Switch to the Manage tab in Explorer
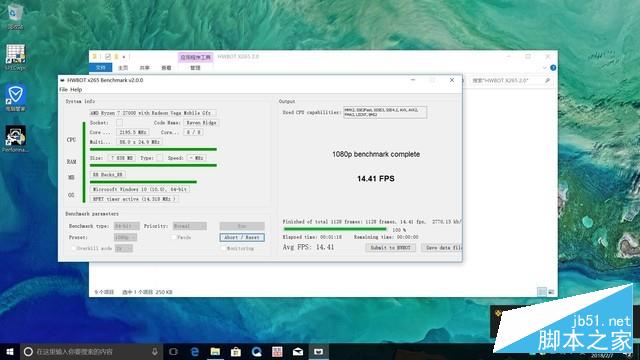This screenshot has width=640, height=360. [195, 68]
